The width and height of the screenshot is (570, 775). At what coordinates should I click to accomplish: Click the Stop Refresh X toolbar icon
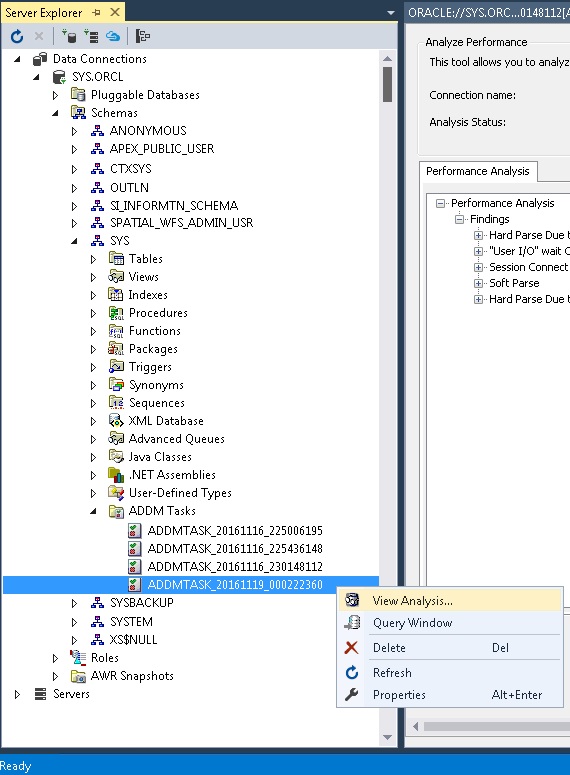pos(39,36)
